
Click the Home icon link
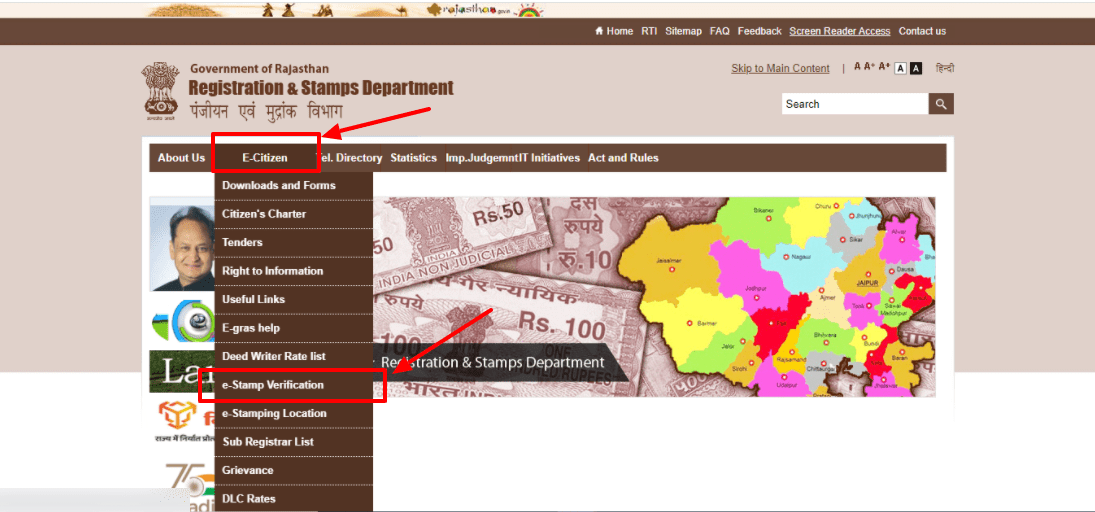coord(614,31)
